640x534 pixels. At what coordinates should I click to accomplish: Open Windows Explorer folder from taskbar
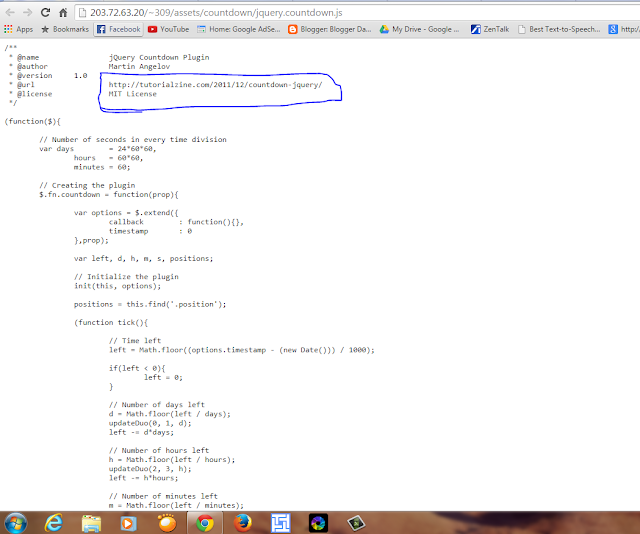pyautogui.click(x=91, y=523)
